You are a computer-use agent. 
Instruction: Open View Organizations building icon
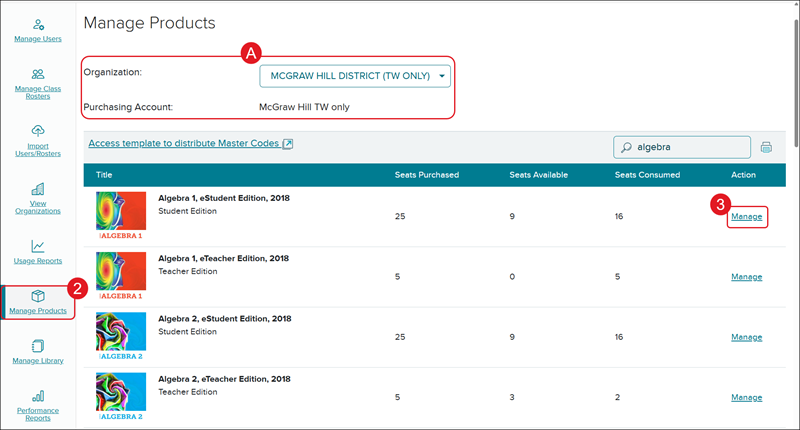pos(38,189)
